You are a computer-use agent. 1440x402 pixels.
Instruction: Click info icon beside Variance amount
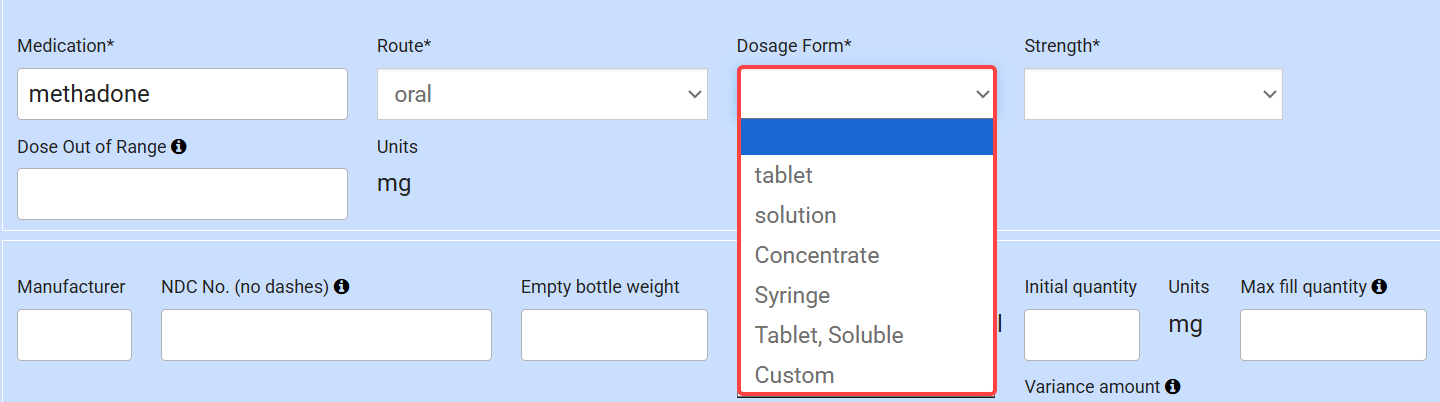pos(1172,386)
